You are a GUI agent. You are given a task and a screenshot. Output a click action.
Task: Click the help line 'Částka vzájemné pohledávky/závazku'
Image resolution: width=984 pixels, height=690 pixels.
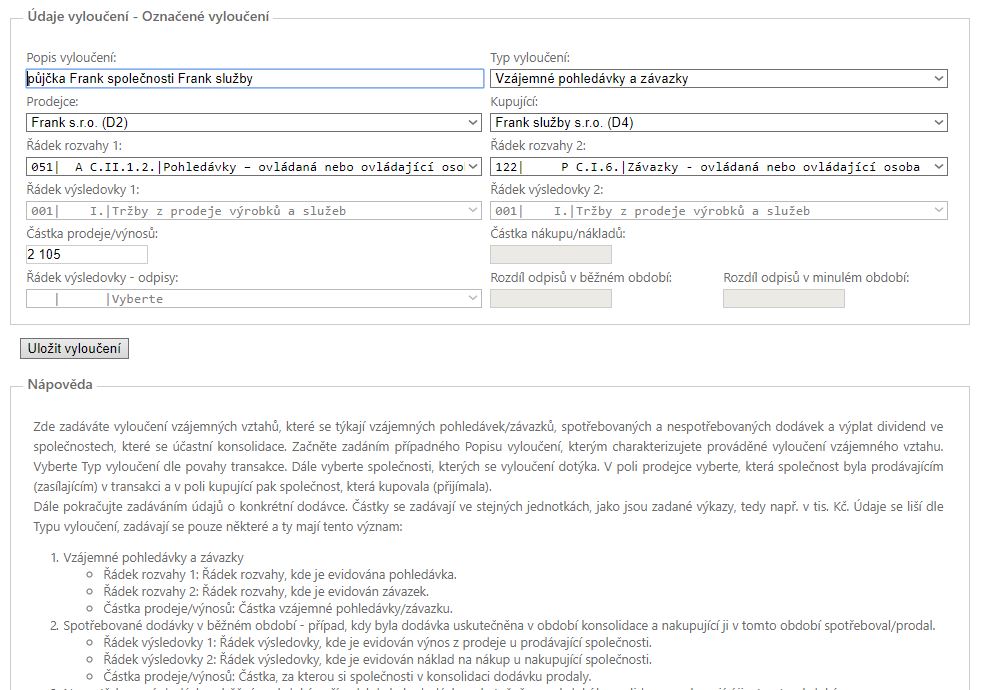click(x=278, y=608)
